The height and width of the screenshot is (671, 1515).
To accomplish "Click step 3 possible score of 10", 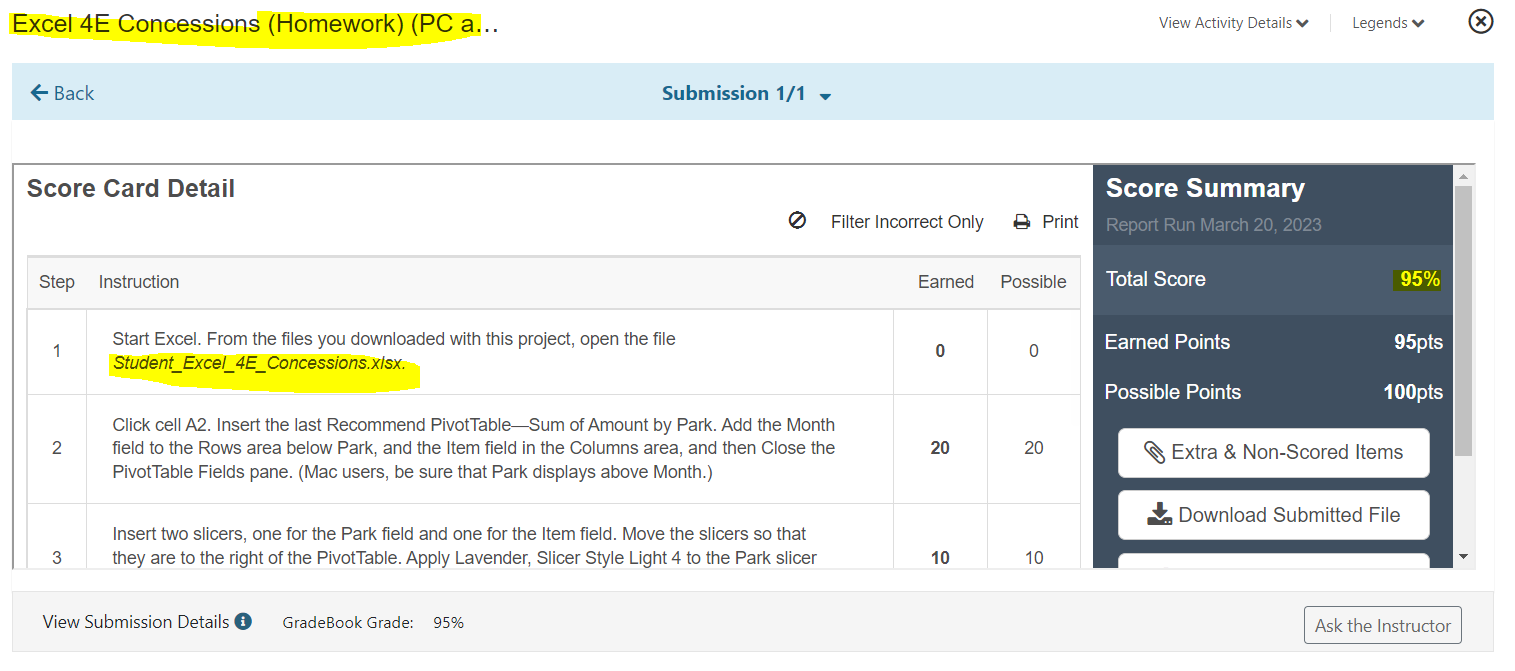I will click(x=1033, y=558).
